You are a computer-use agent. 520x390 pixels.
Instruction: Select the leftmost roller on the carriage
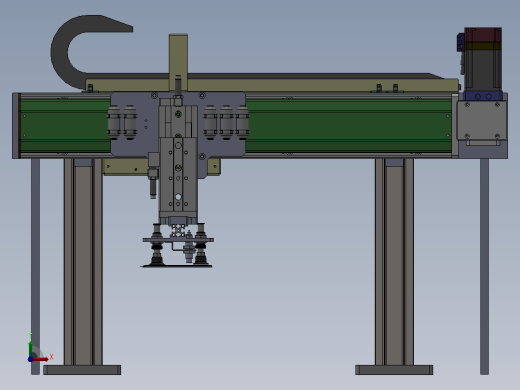pos(114,122)
